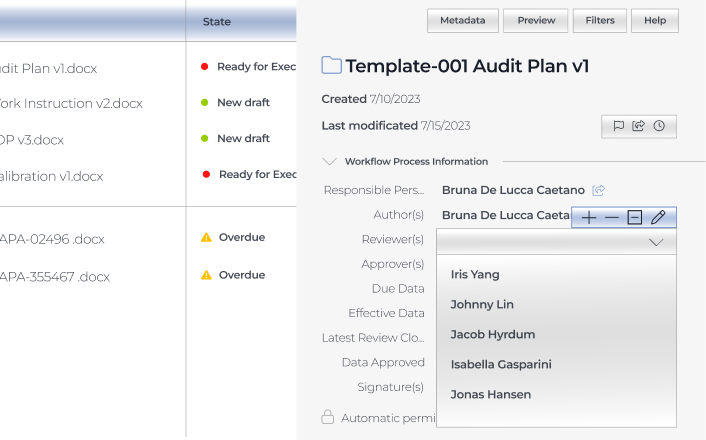
Task: Click the Help button
Action: 655,20
